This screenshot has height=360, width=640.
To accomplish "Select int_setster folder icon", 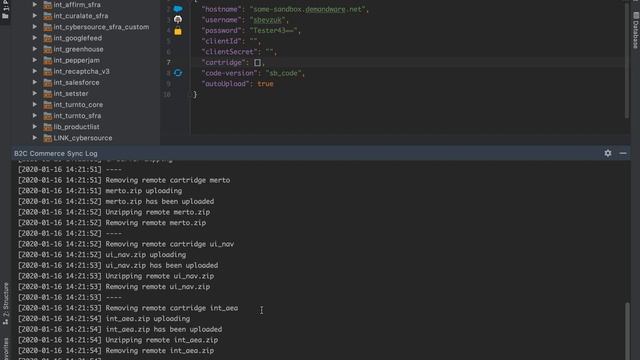I will coord(47,93).
